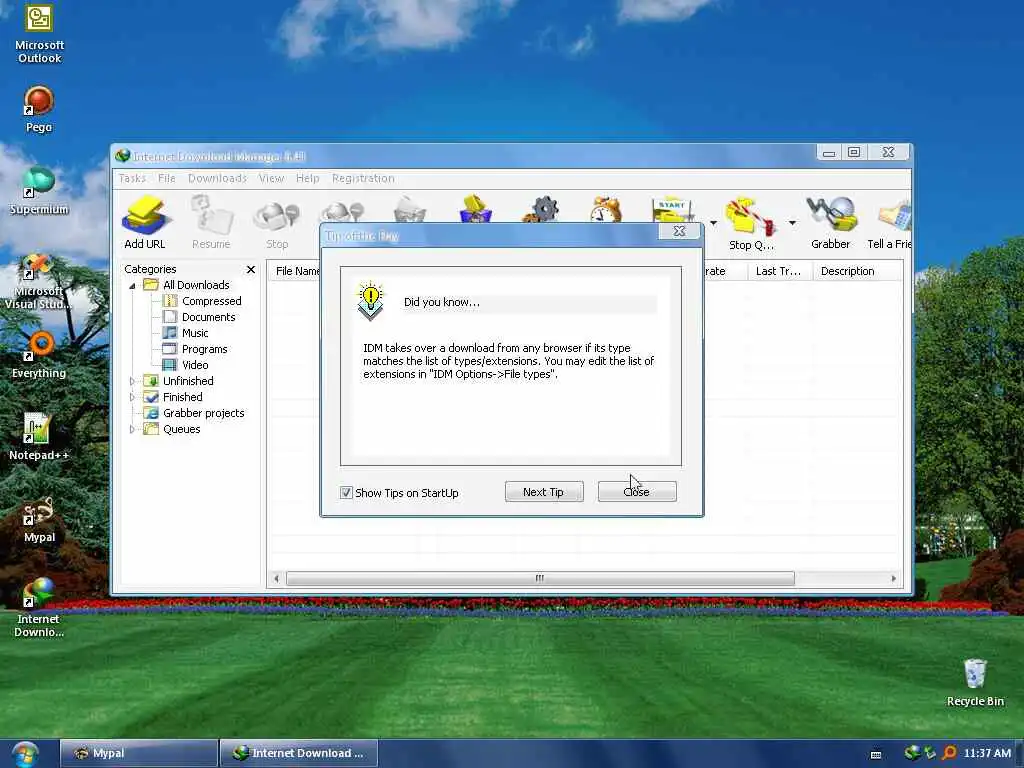The width and height of the screenshot is (1024, 768).
Task: Open Internet Download Manager desktop shortcut
Action: click(x=39, y=607)
